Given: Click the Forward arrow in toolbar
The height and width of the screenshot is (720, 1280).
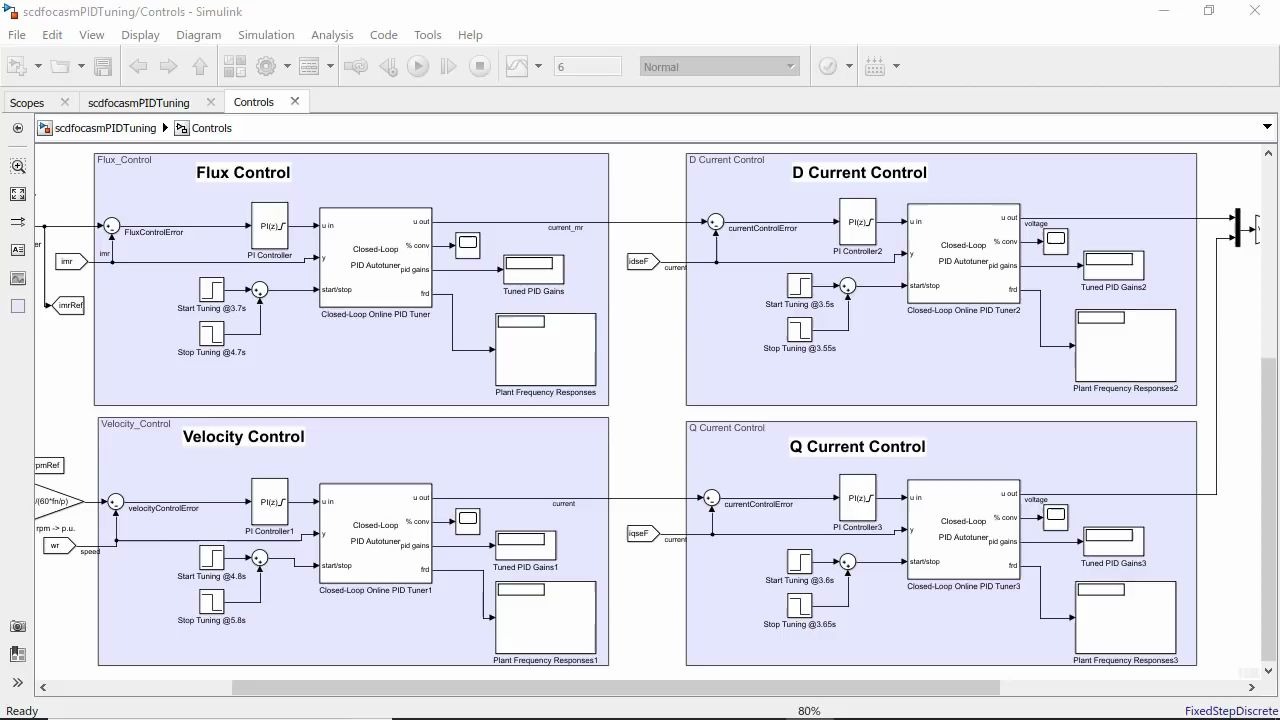Looking at the screenshot, I should tap(169, 66).
